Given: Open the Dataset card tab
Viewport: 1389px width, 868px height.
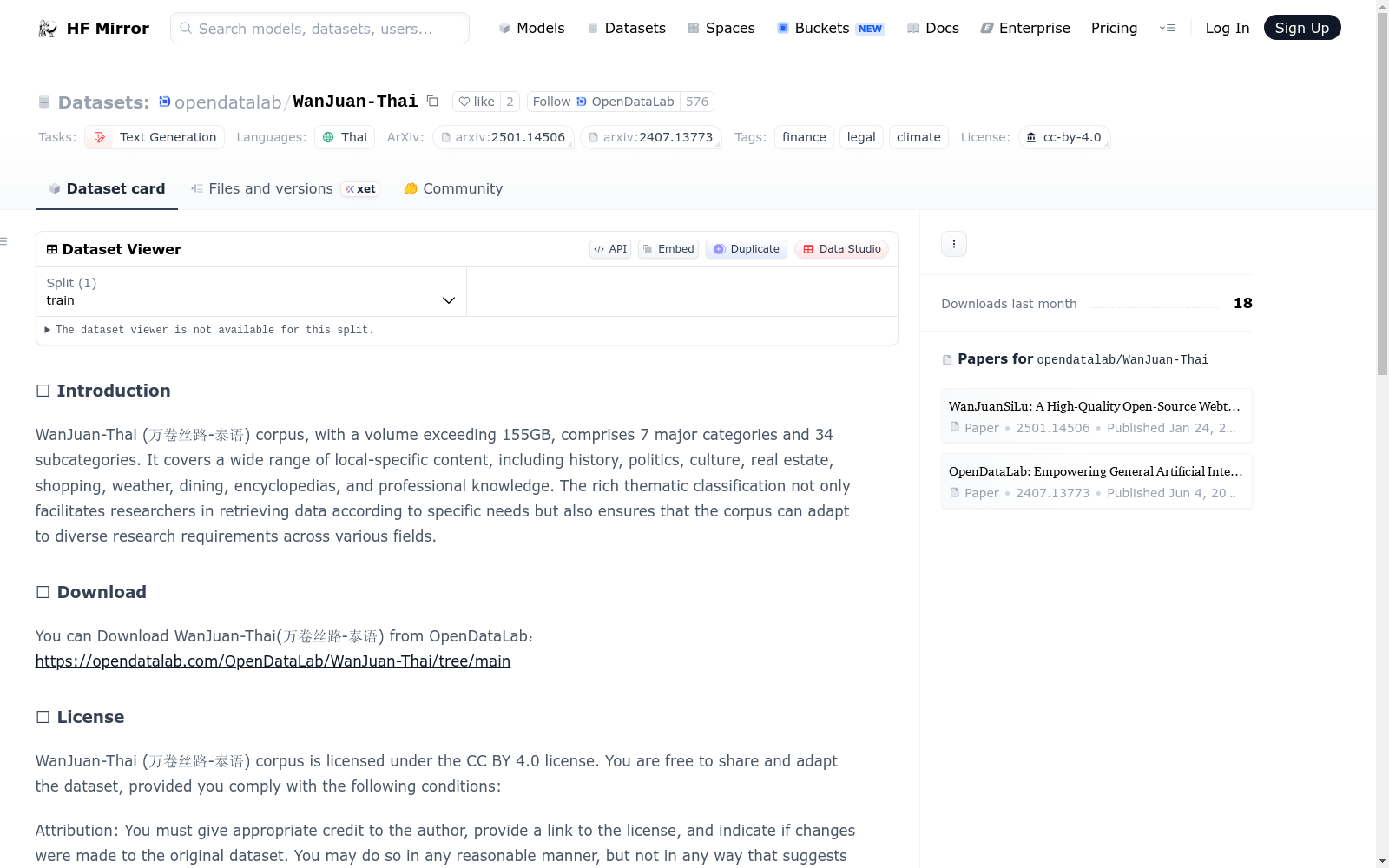Looking at the screenshot, I should point(107,188).
